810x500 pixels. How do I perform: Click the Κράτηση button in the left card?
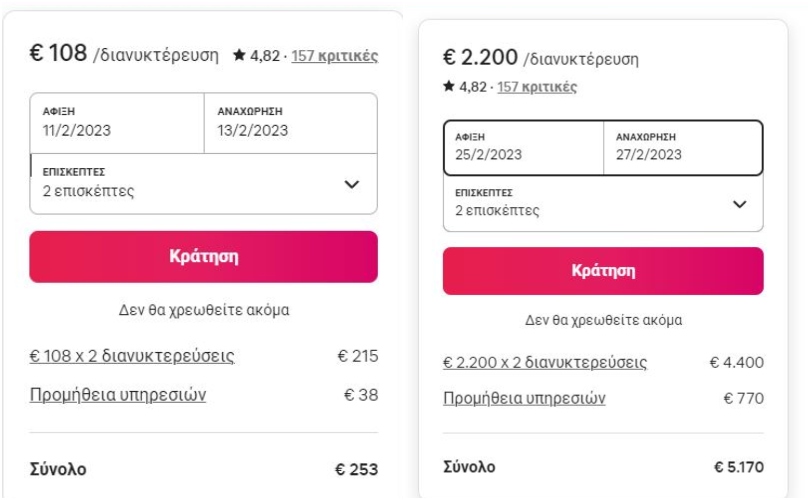[203, 257]
